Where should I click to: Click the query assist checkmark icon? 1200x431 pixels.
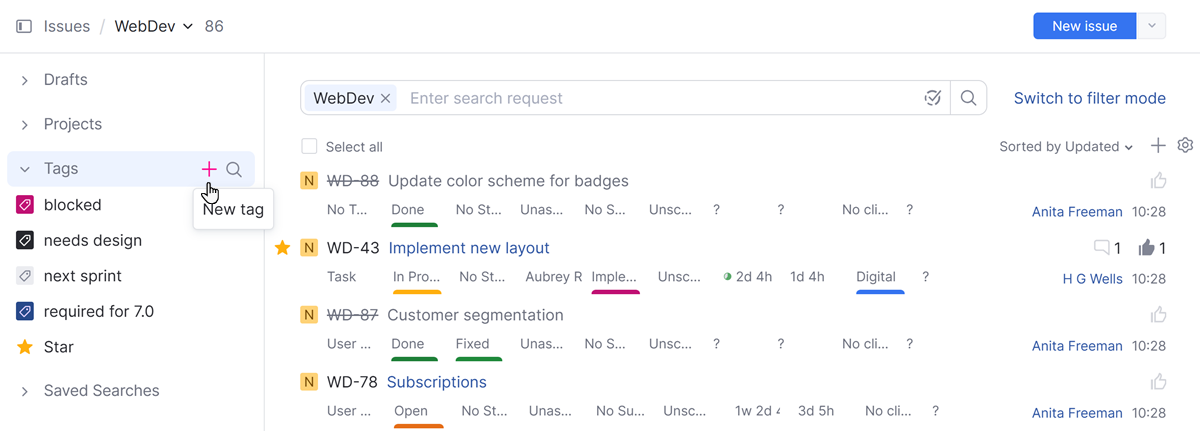(932, 98)
